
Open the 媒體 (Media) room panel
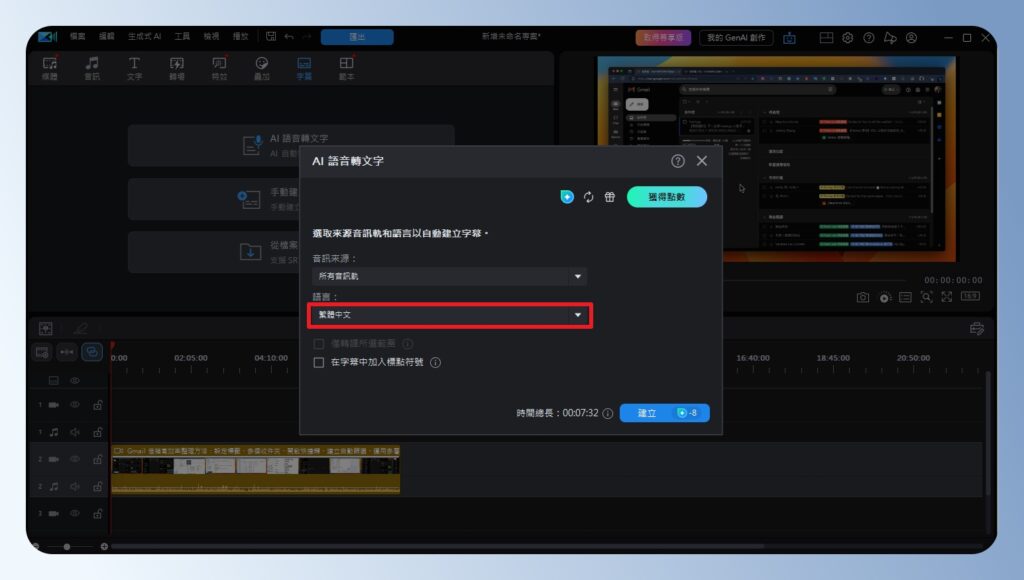coord(48,65)
